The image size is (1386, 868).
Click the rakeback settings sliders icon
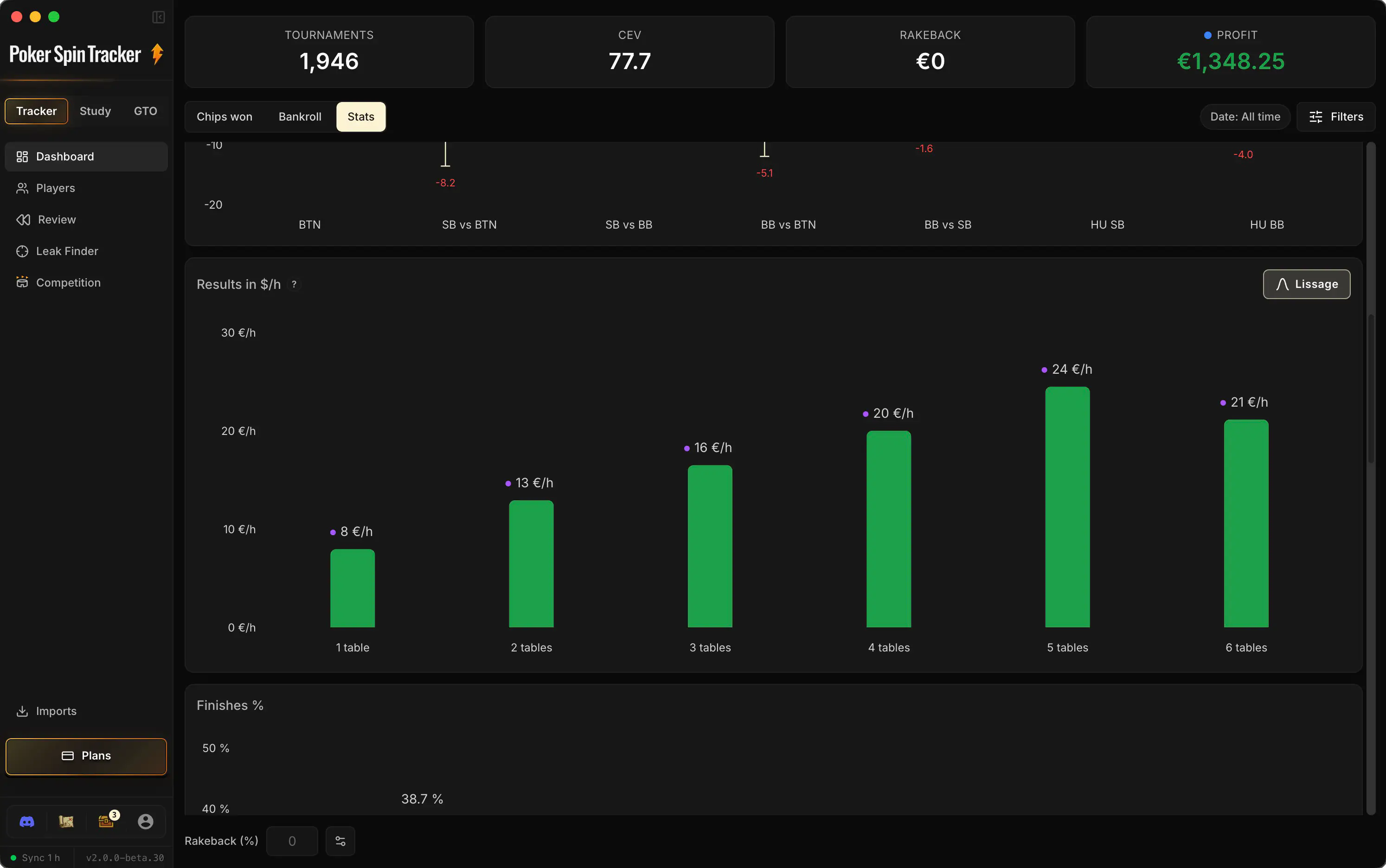point(340,841)
